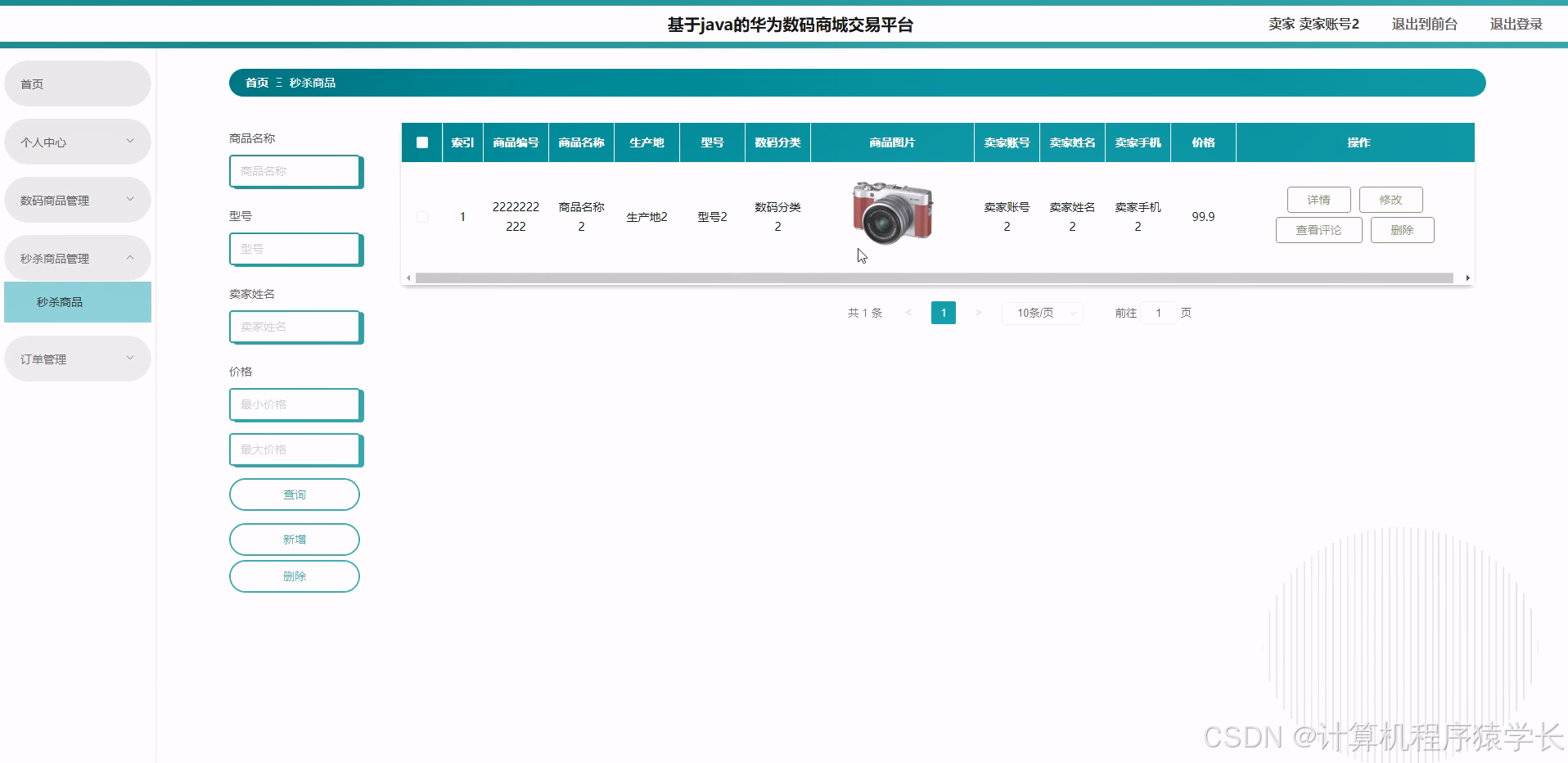The image size is (1568, 763).
Task: Click the 查询 search button
Action: coord(294,494)
